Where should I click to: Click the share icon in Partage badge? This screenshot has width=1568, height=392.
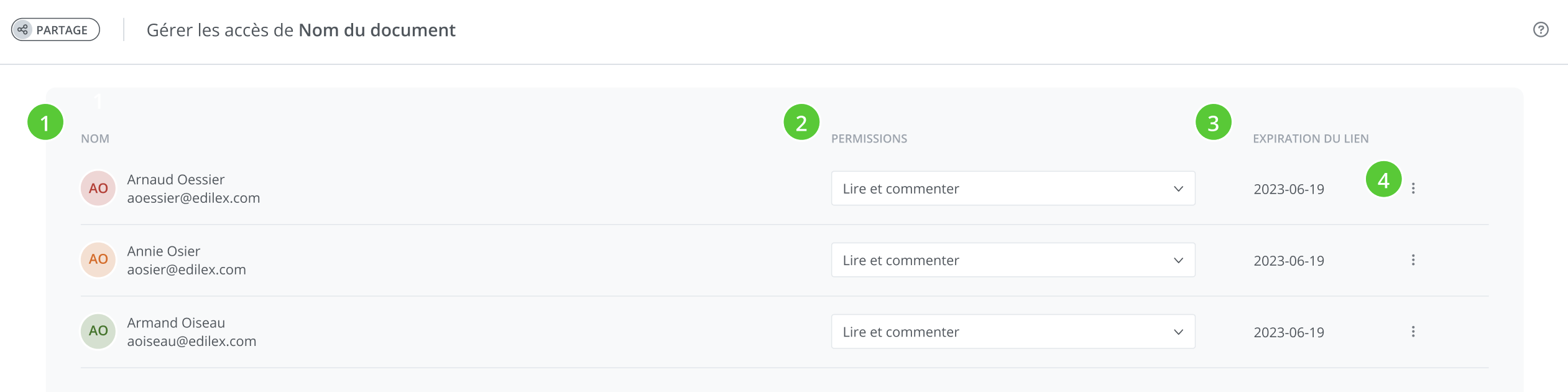point(23,30)
